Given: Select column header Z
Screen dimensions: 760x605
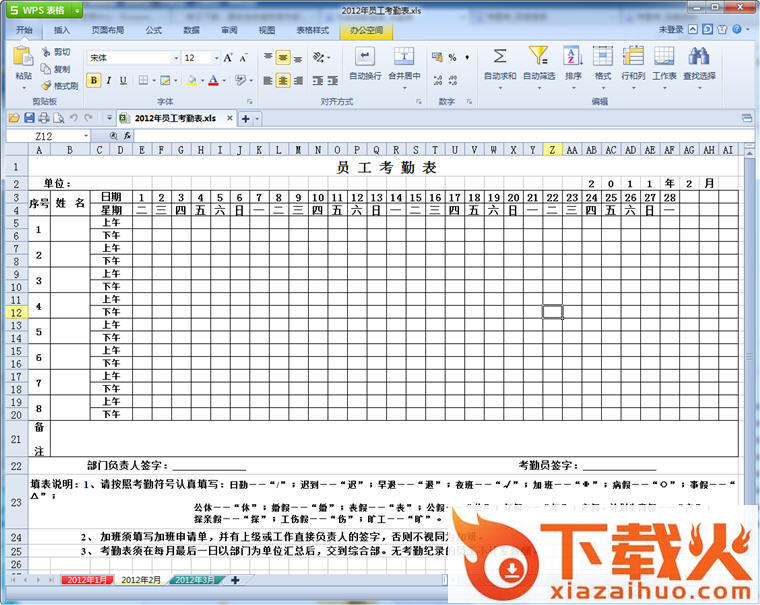Looking at the screenshot, I should point(552,150).
